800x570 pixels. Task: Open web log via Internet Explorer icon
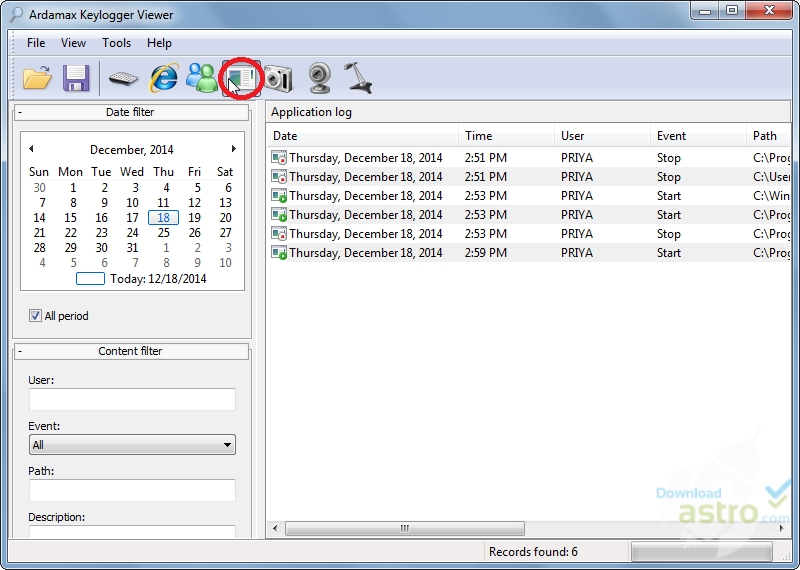[x=163, y=78]
